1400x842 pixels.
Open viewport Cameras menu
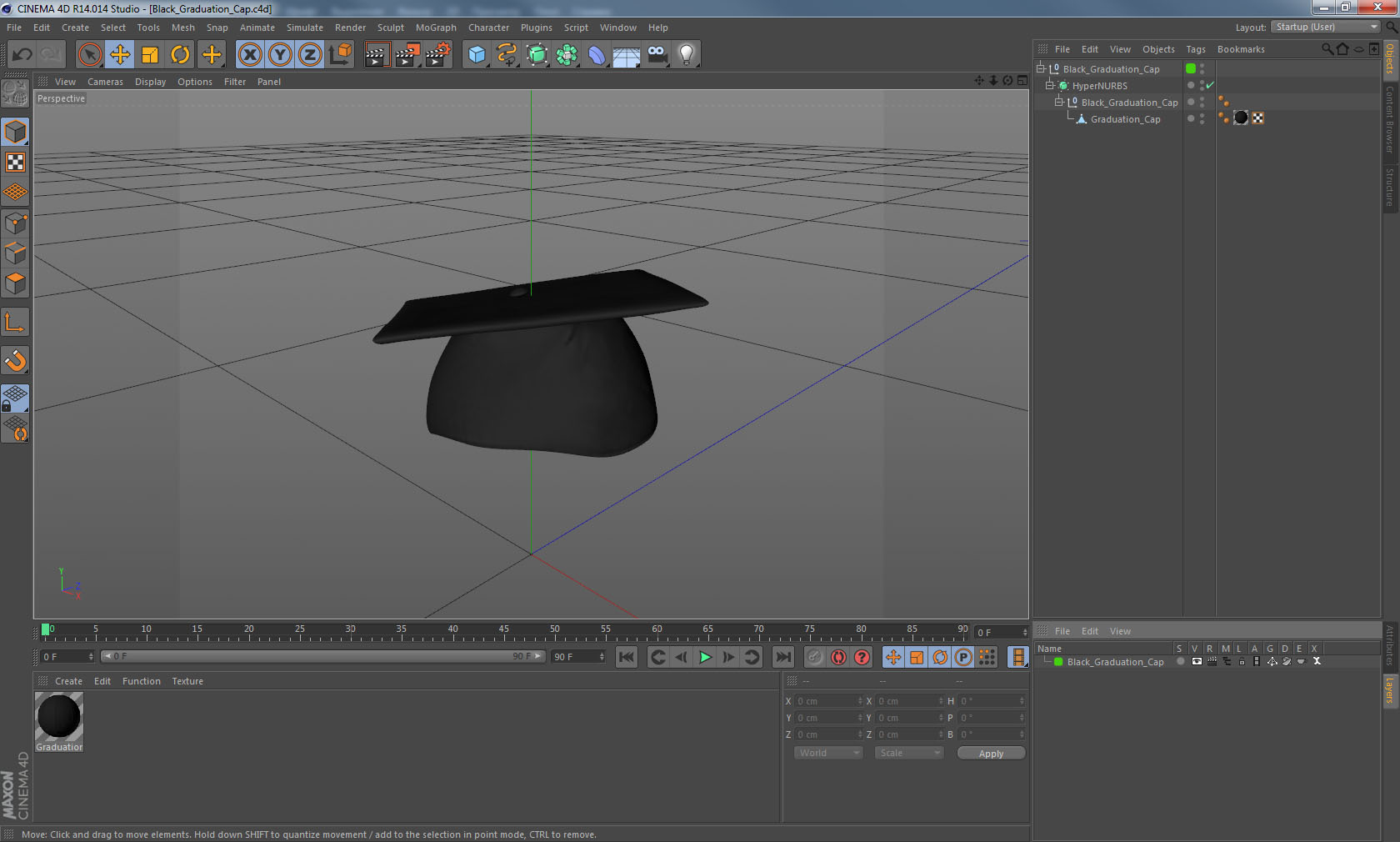tap(105, 82)
